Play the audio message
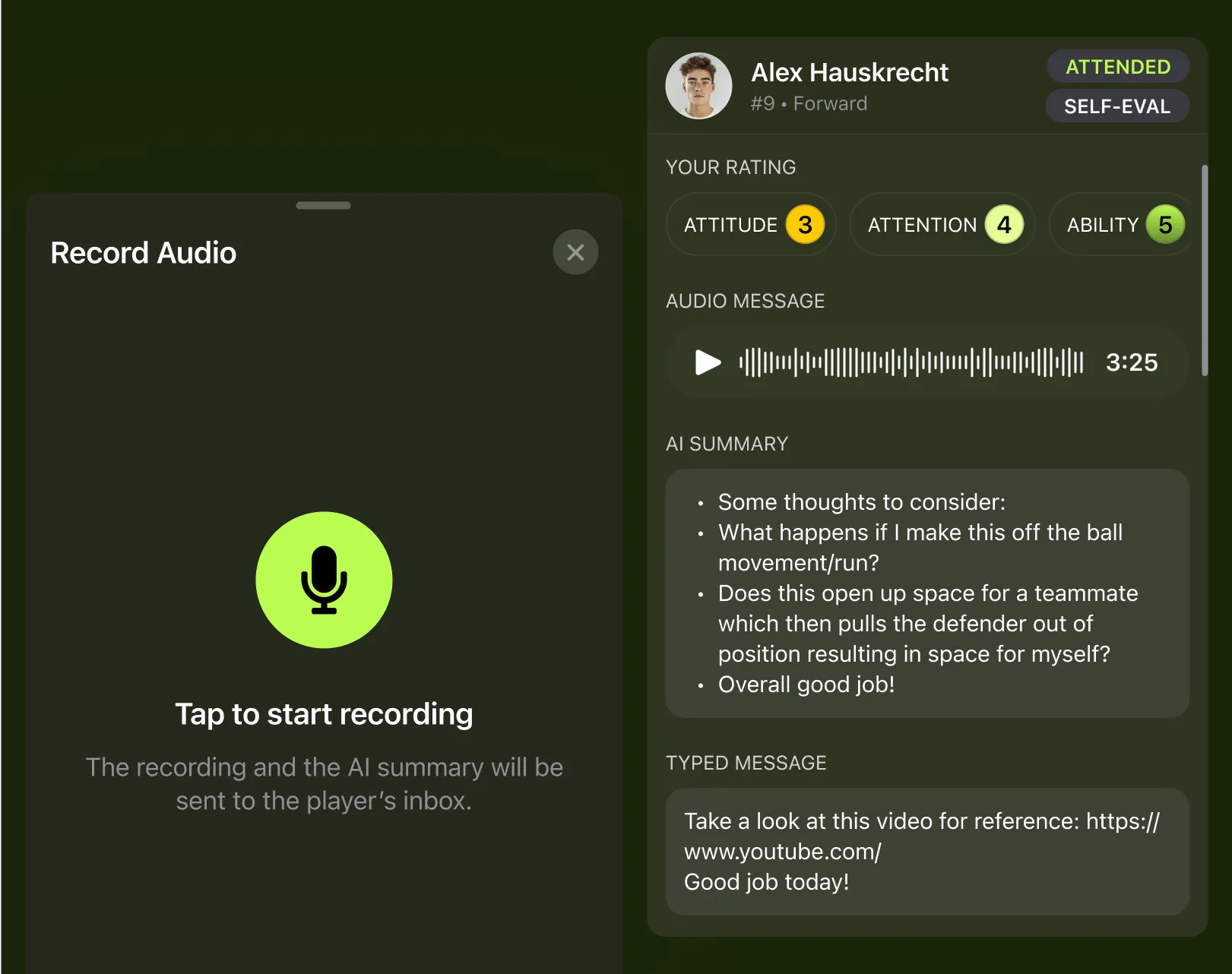Viewport: 1232px width, 974px height. click(708, 362)
